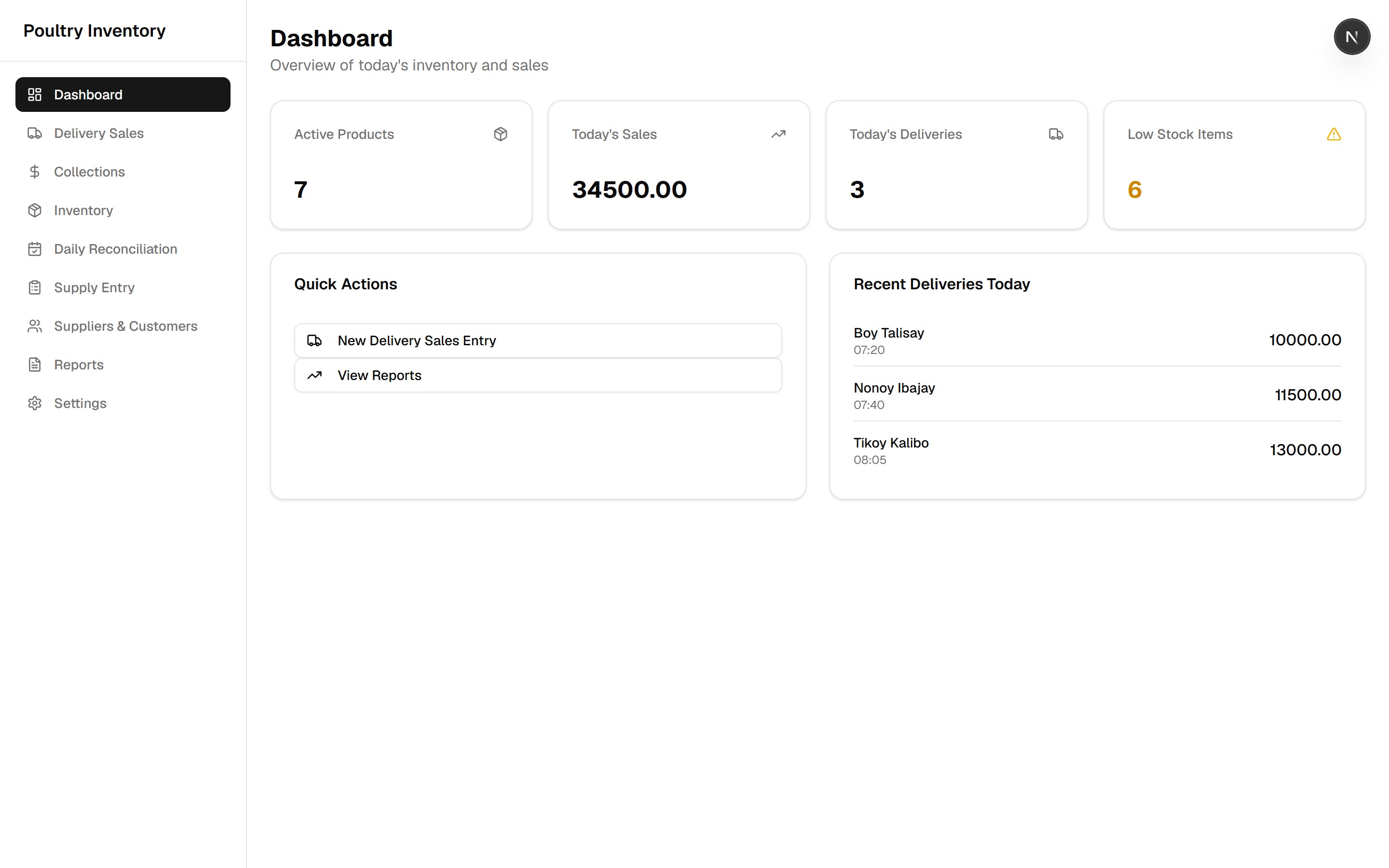Viewport: 1389px width, 868px height.
Task: Click the round N avatar badge
Action: [x=1351, y=37]
